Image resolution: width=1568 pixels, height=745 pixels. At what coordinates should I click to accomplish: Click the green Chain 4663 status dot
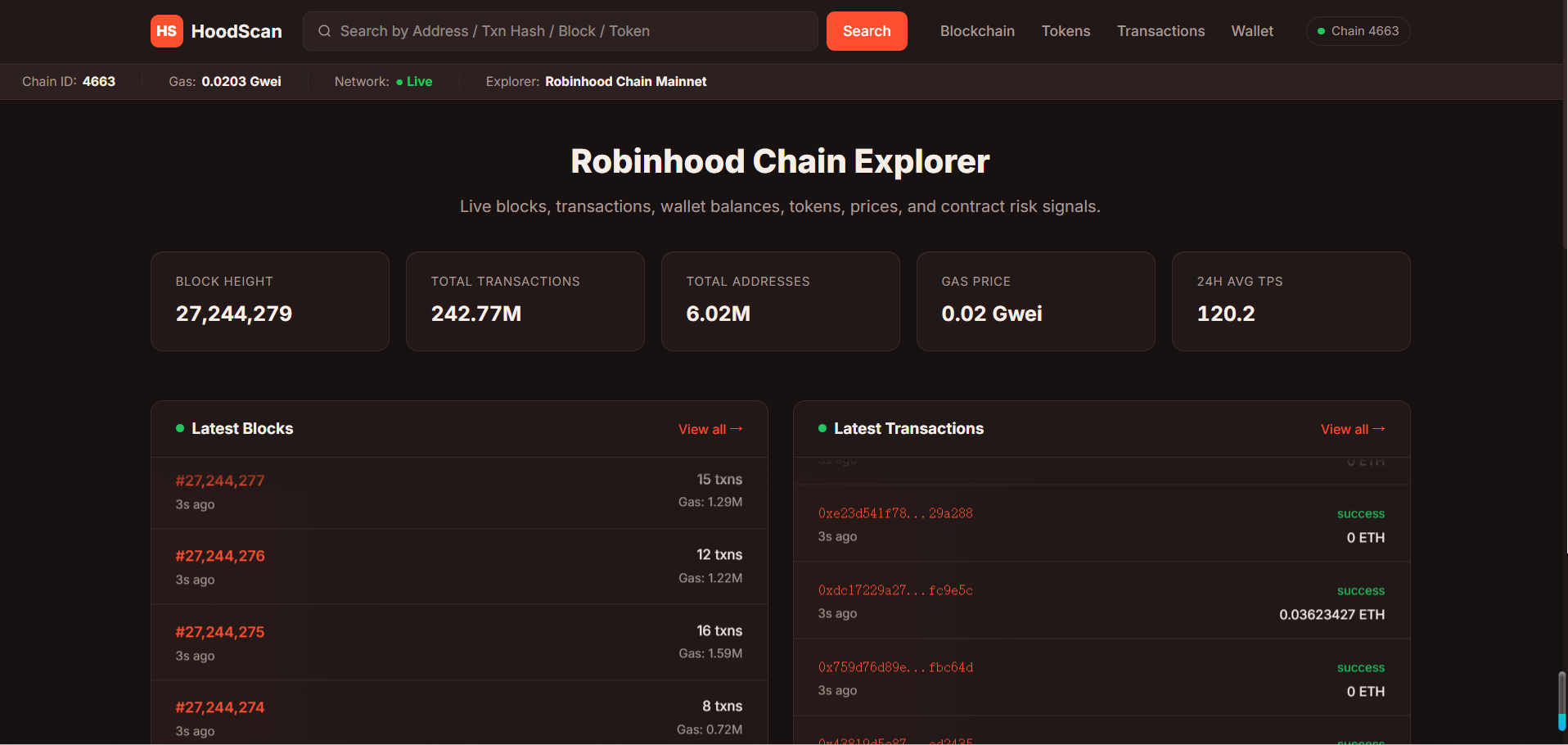(1321, 31)
